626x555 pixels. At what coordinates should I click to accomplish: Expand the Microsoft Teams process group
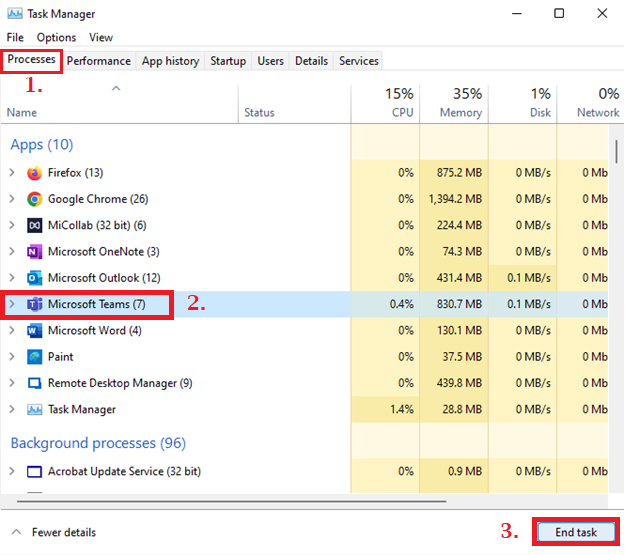point(12,304)
